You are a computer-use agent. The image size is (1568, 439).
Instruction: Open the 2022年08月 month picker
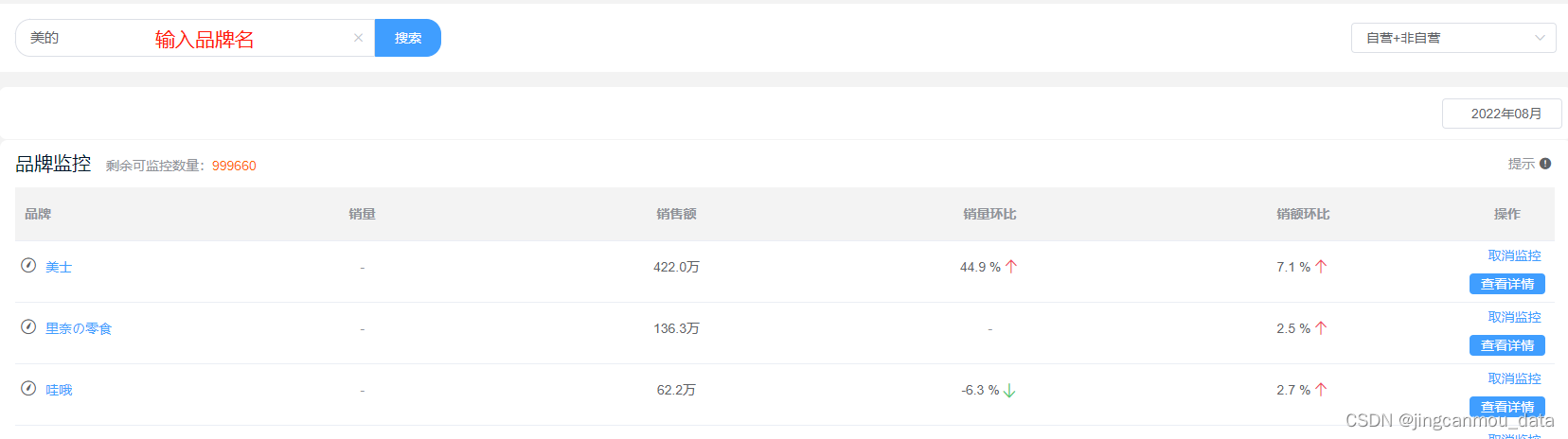(1502, 114)
